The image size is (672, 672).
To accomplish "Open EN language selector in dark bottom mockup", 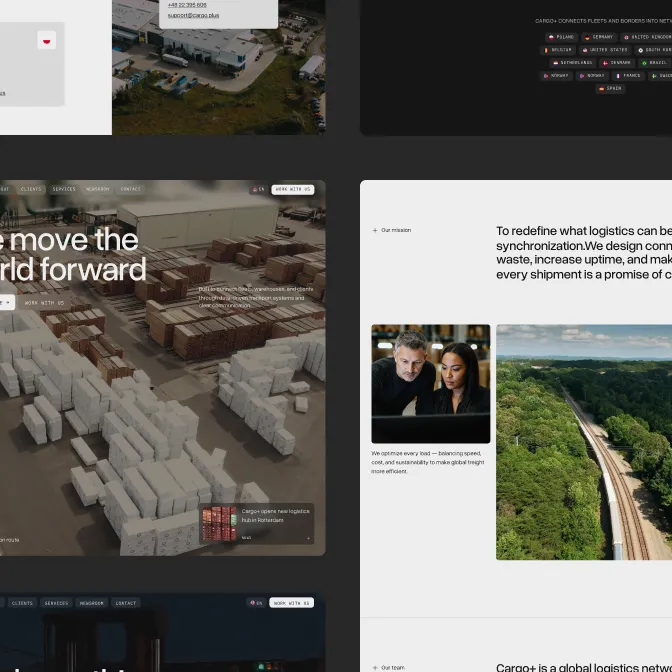I will pyautogui.click(x=256, y=603).
